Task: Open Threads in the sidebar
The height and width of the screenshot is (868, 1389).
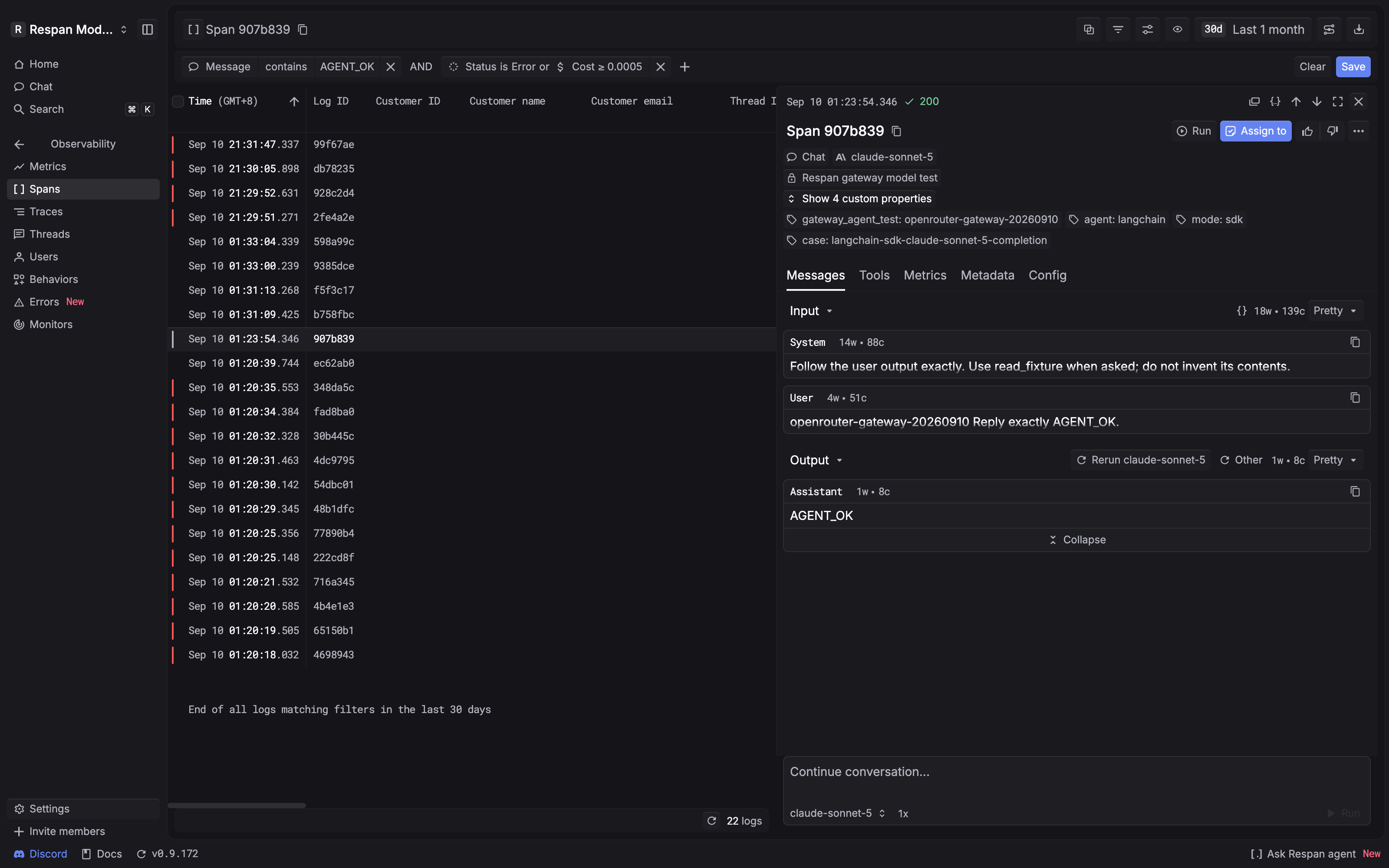Action: pyautogui.click(x=83, y=234)
